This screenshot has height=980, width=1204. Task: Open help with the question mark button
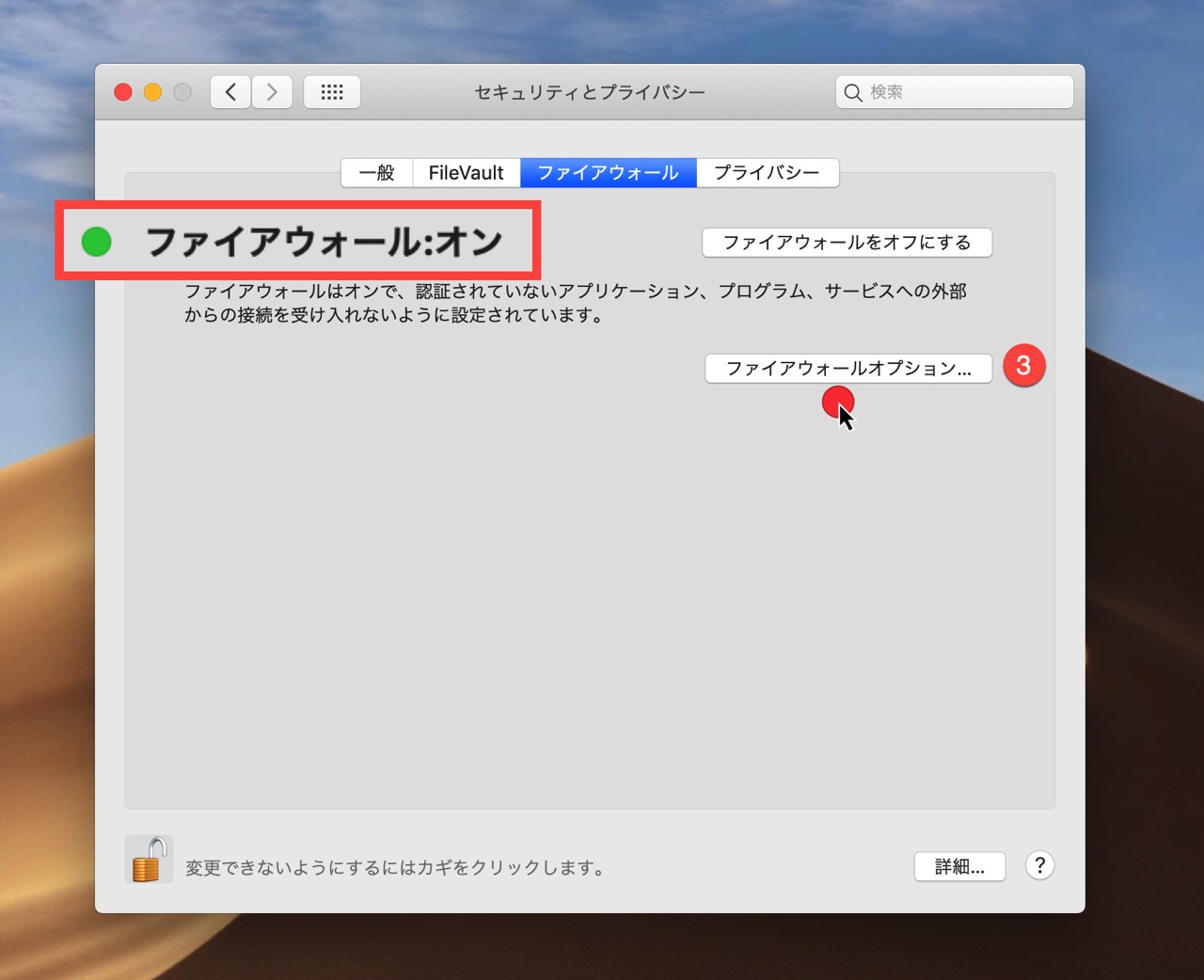1039,866
